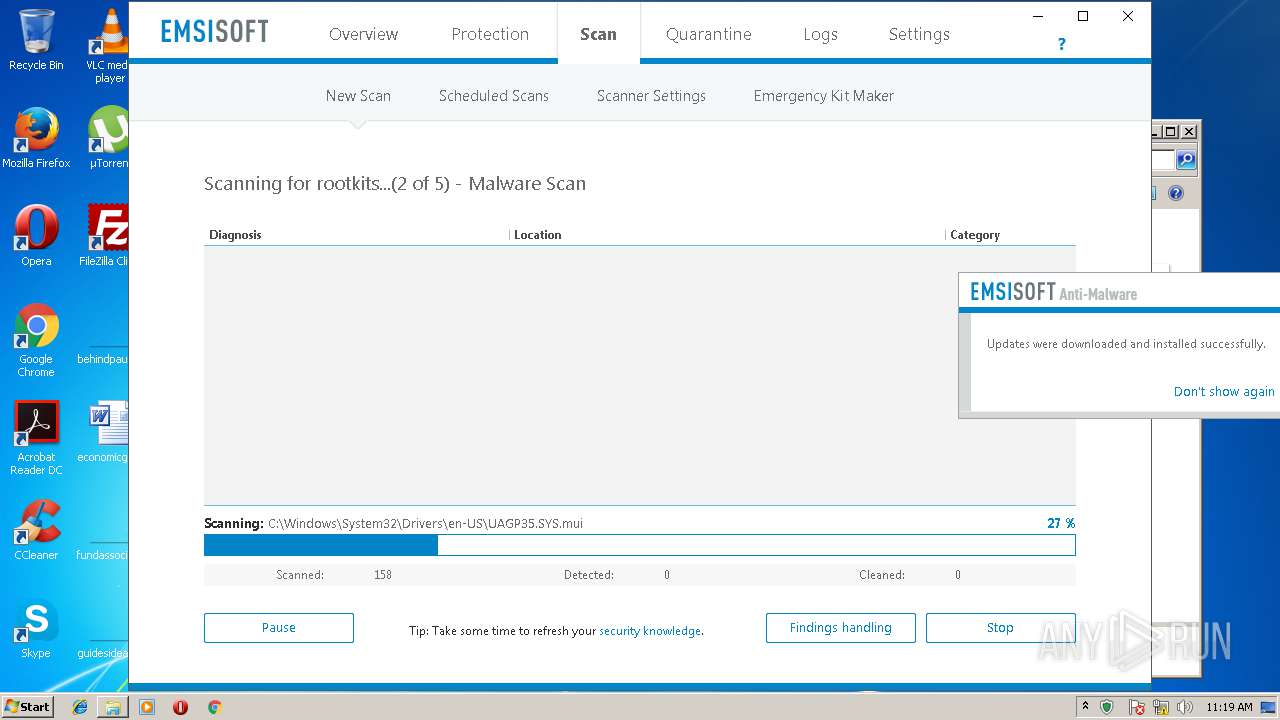This screenshot has height=720, width=1280.
Task: Stop the malware scan
Action: pos(1001,628)
